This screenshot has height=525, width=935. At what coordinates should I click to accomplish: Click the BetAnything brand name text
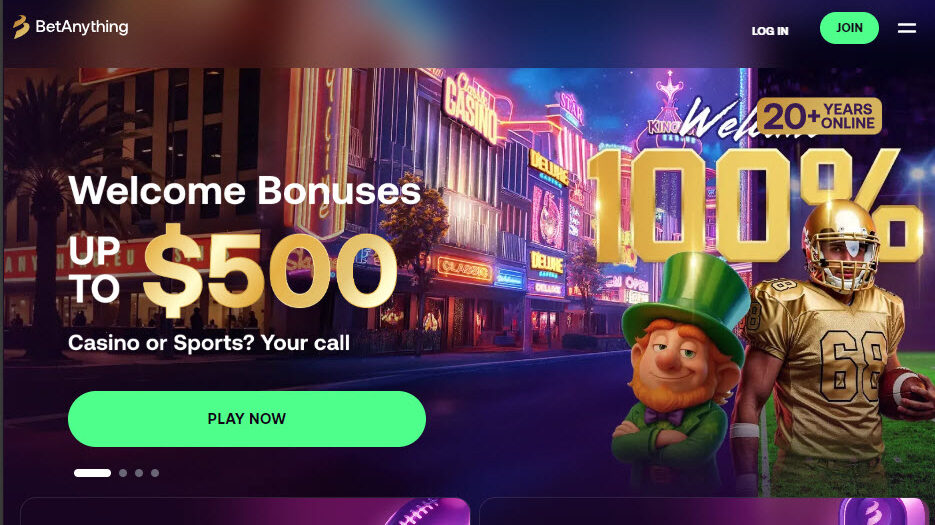tap(82, 27)
